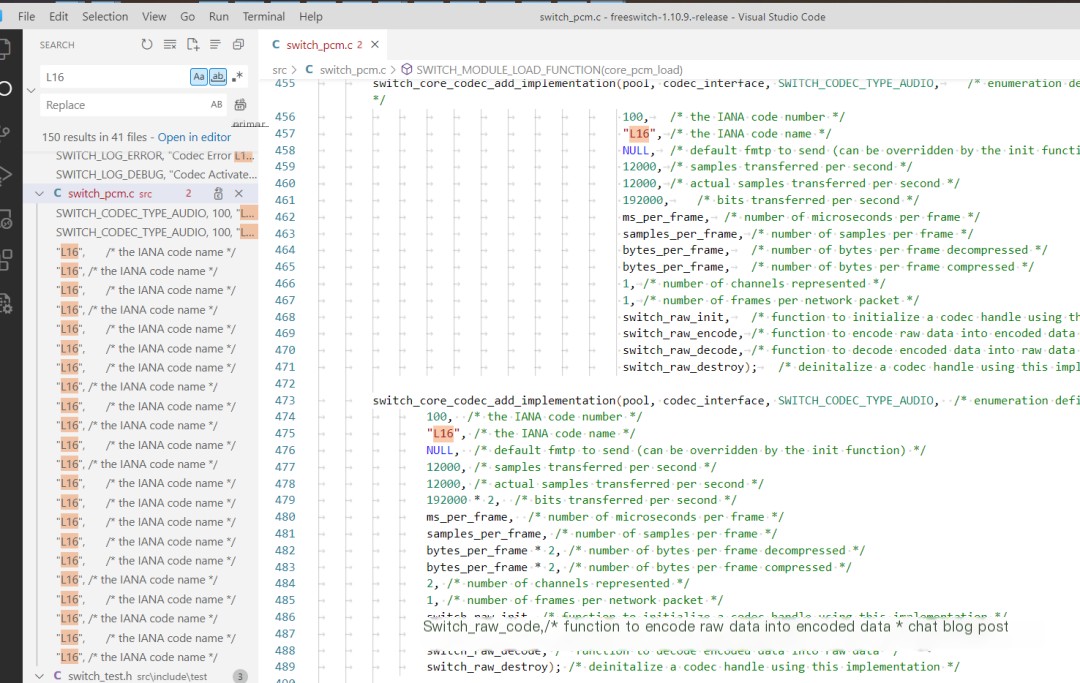Click highlighted "L16" on line 475
This screenshot has width=1080, height=683.
point(443,433)
